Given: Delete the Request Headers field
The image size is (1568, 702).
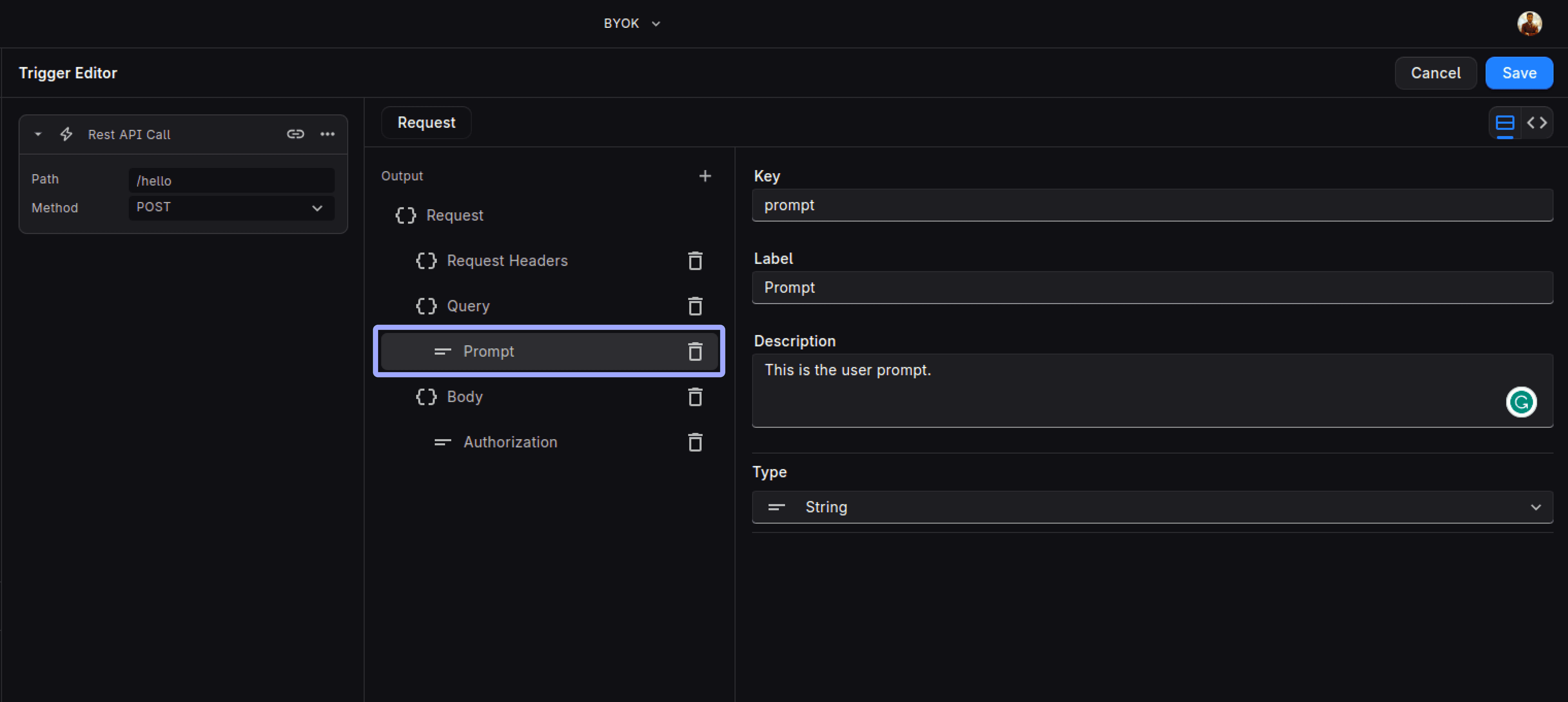Looking at the screenshot, I should point(695,261).
